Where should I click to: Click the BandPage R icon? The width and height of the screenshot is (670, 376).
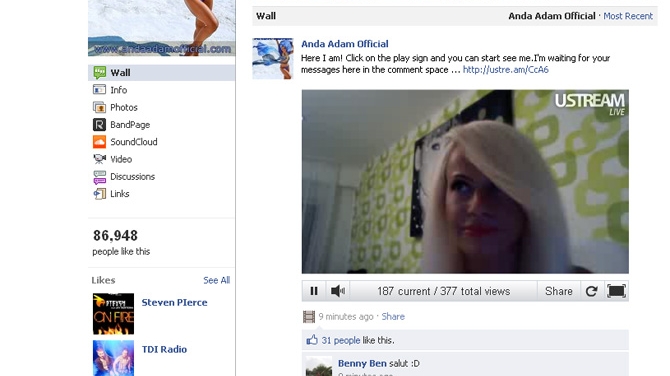point(99,124)
